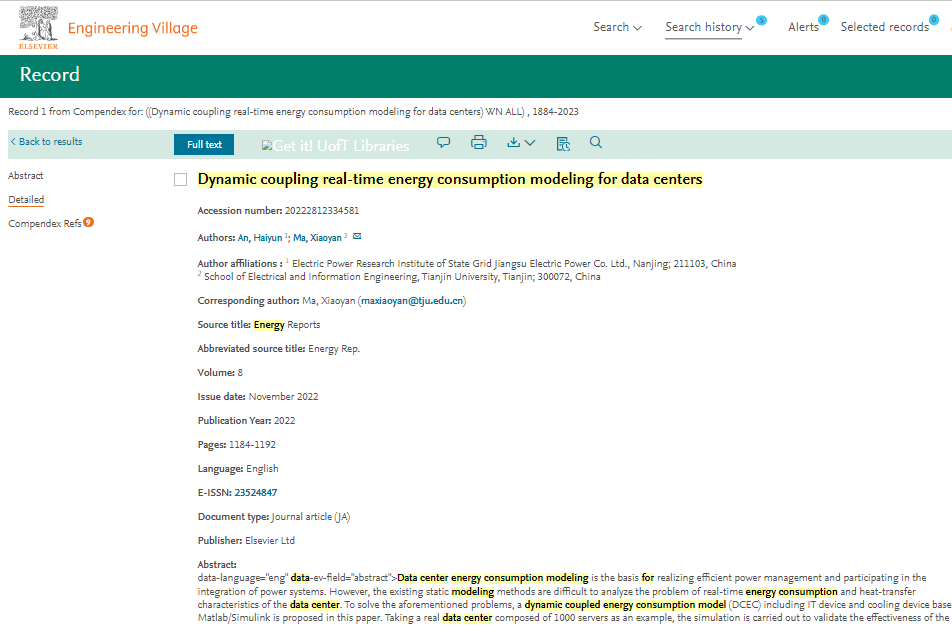Email maxiaoyan@tju.edu.cn address link

(412, 301)
